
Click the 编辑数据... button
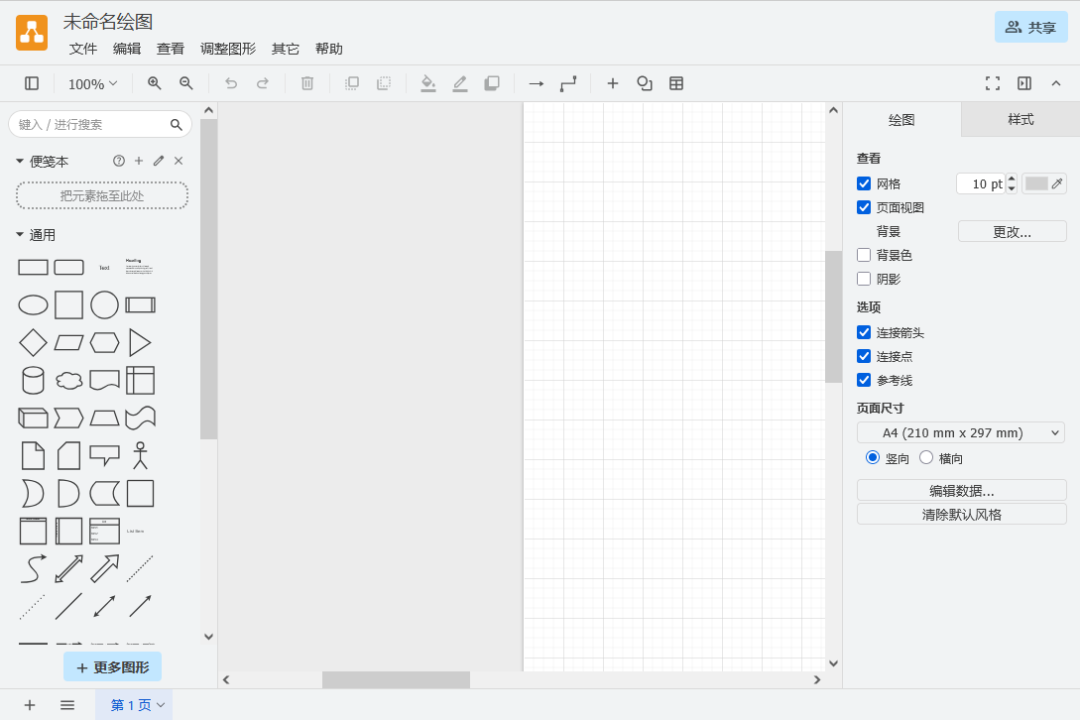961,491
